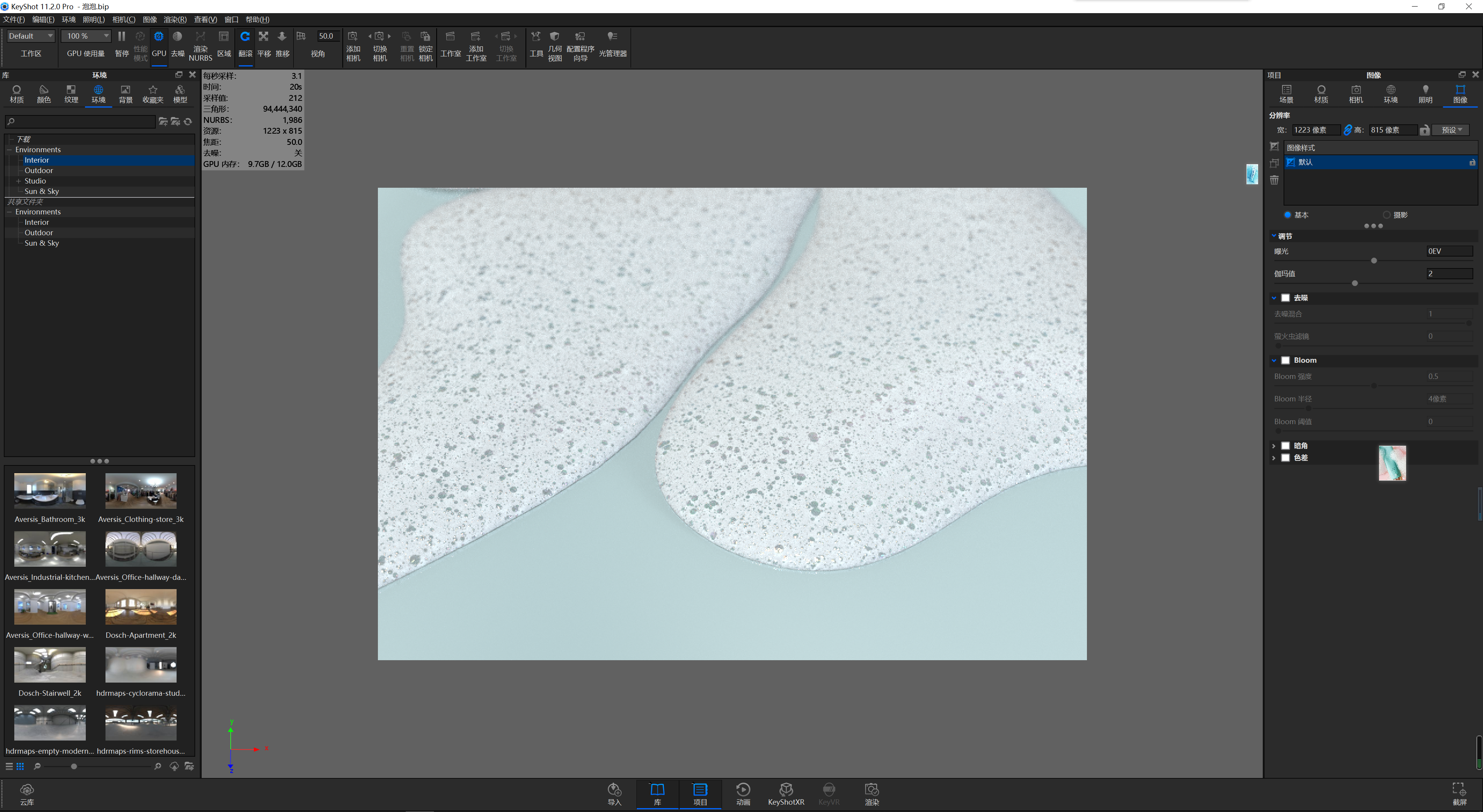1483x812 pixels.
Task: Expand the Studio tree node
Action: point(18,181)
